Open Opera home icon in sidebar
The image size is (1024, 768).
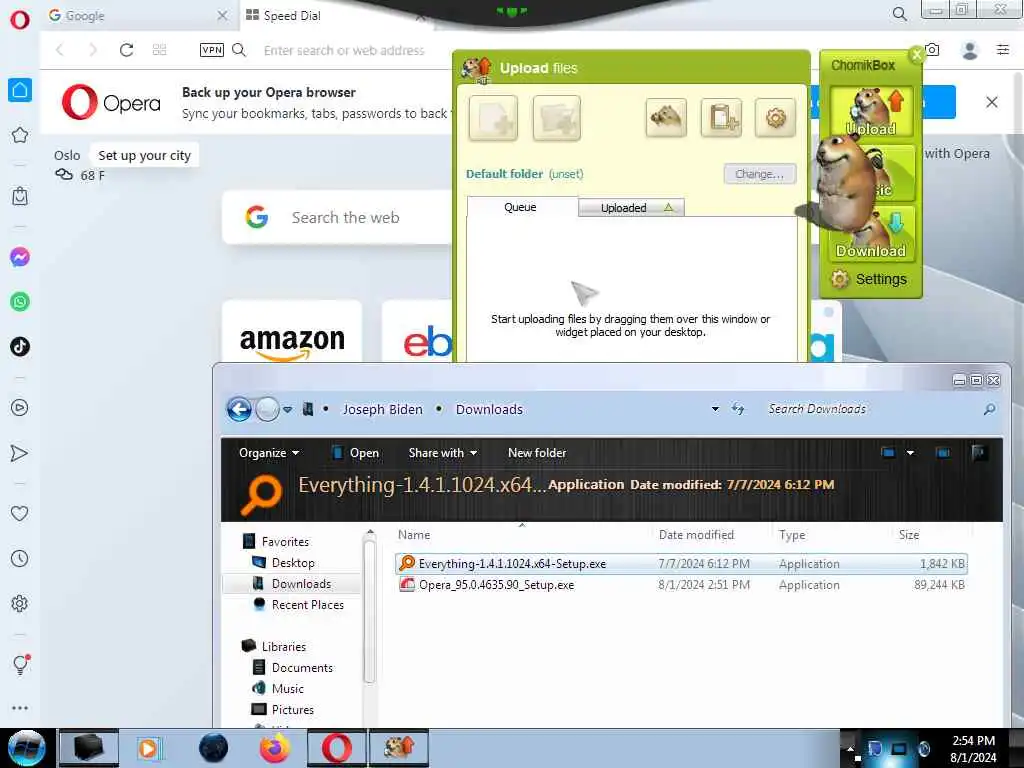point(20,90)
